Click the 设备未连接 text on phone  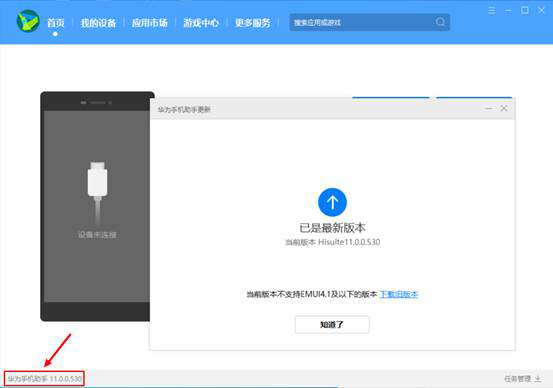tap(97, 235)
